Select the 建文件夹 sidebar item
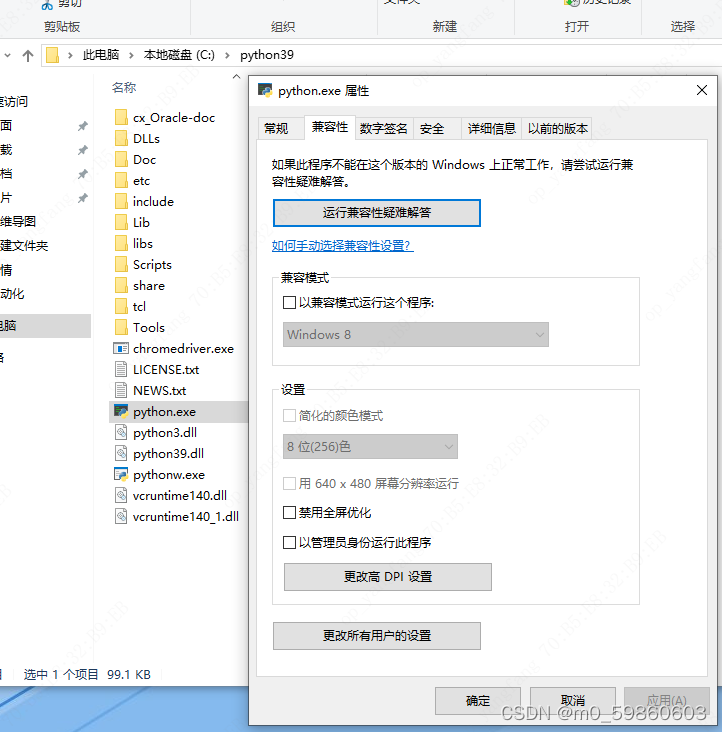 [x=24, y=246]
